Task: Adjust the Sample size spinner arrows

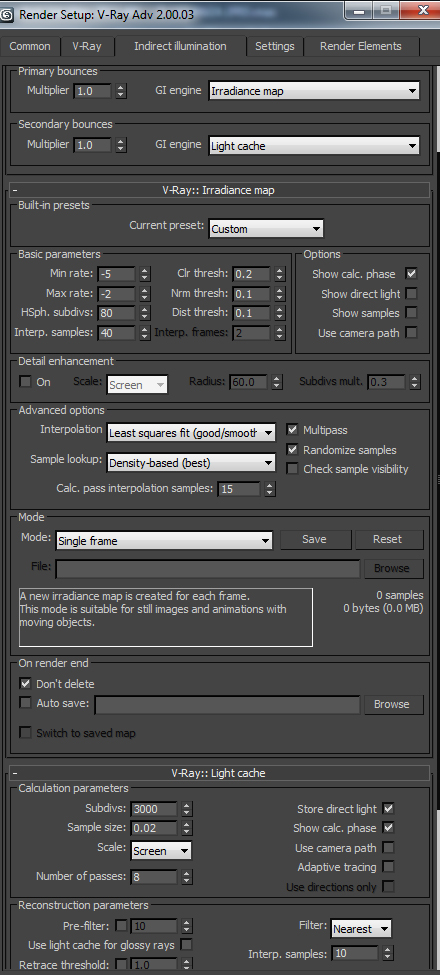Action: coord(187,828)
